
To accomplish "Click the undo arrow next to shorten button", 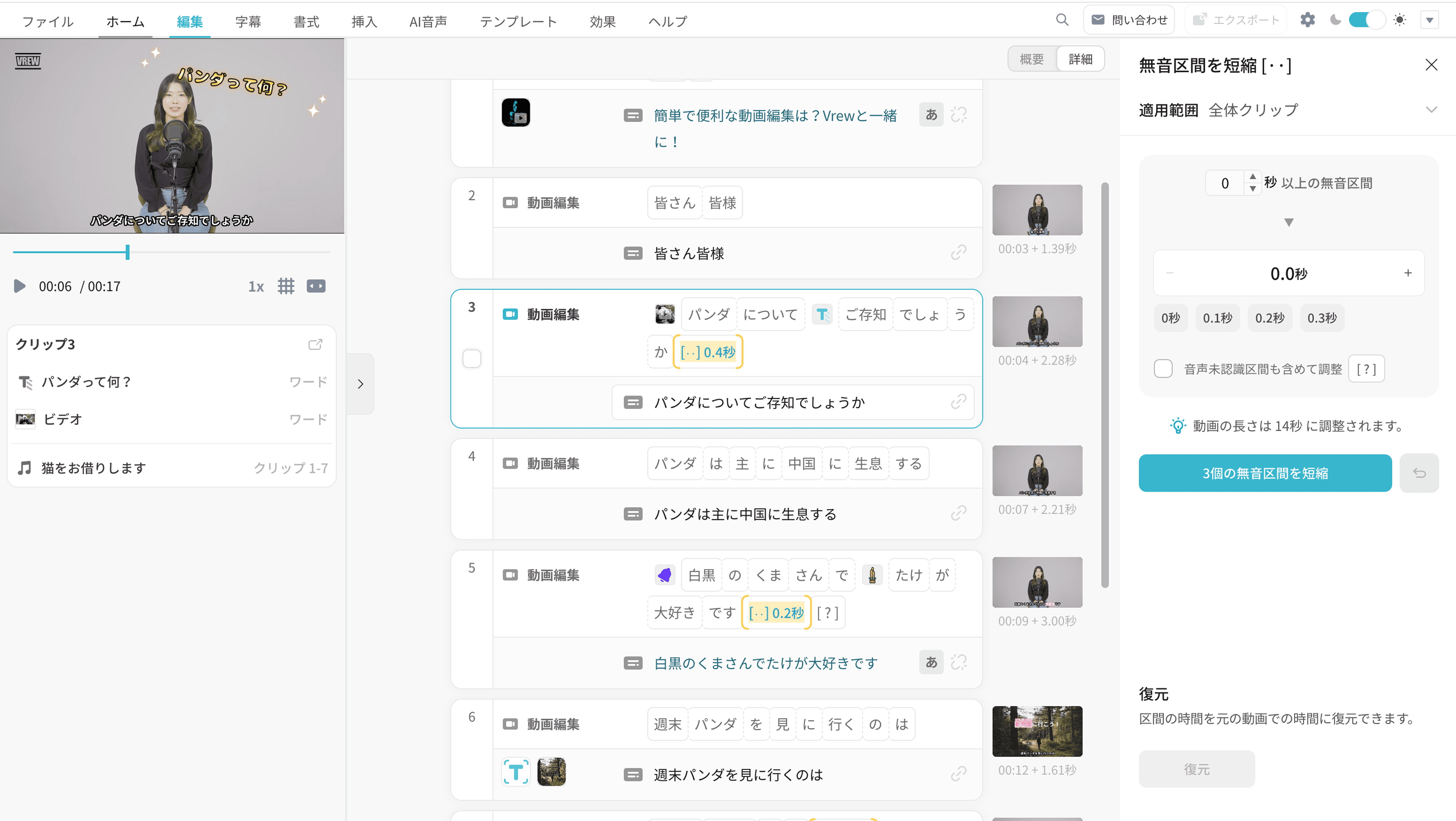I will click(x=1419, y=473).
